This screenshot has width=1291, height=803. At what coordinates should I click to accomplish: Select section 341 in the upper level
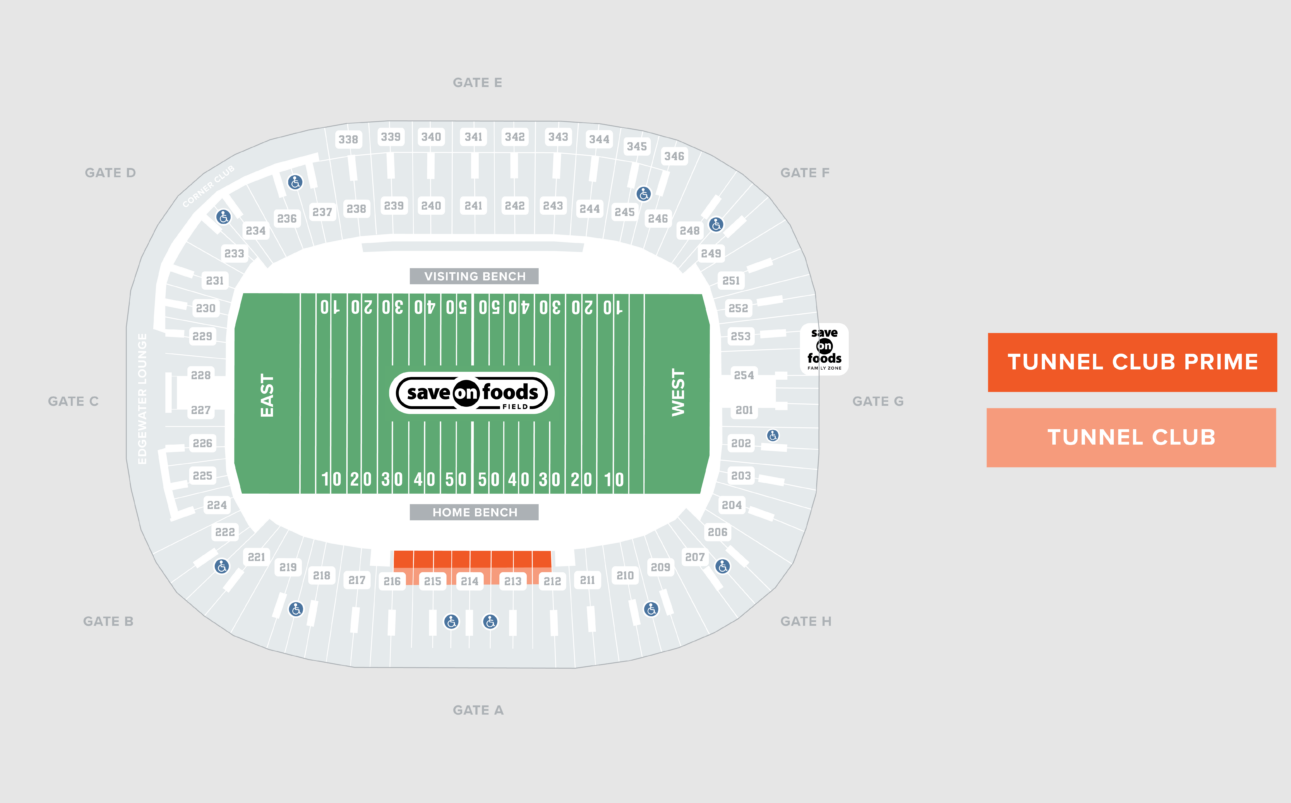click(473, 137)
